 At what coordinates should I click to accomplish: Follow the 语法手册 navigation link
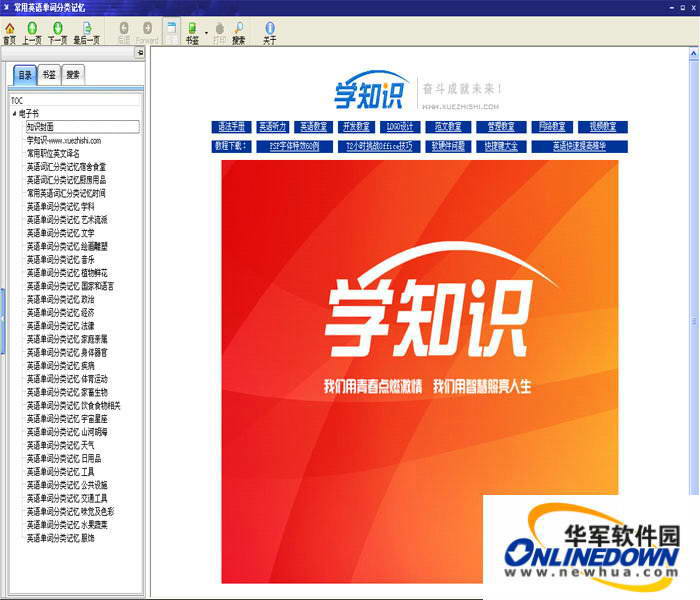(x=231, y=127)
